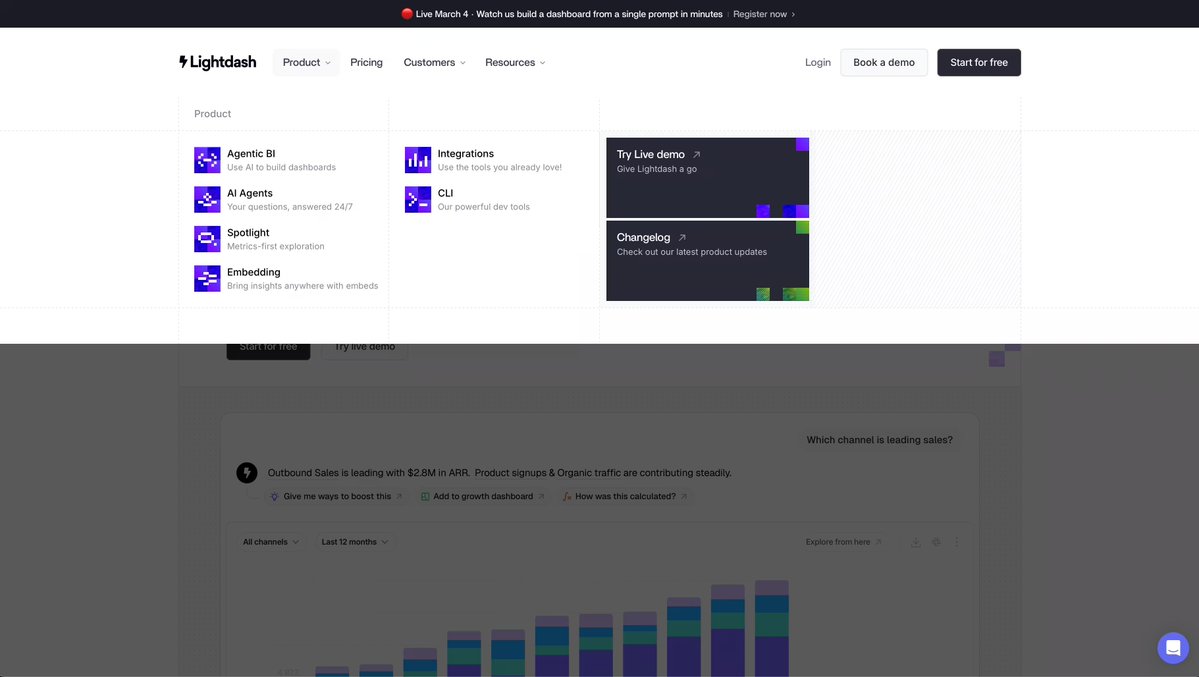Click Start for free in header

point(979,63)
